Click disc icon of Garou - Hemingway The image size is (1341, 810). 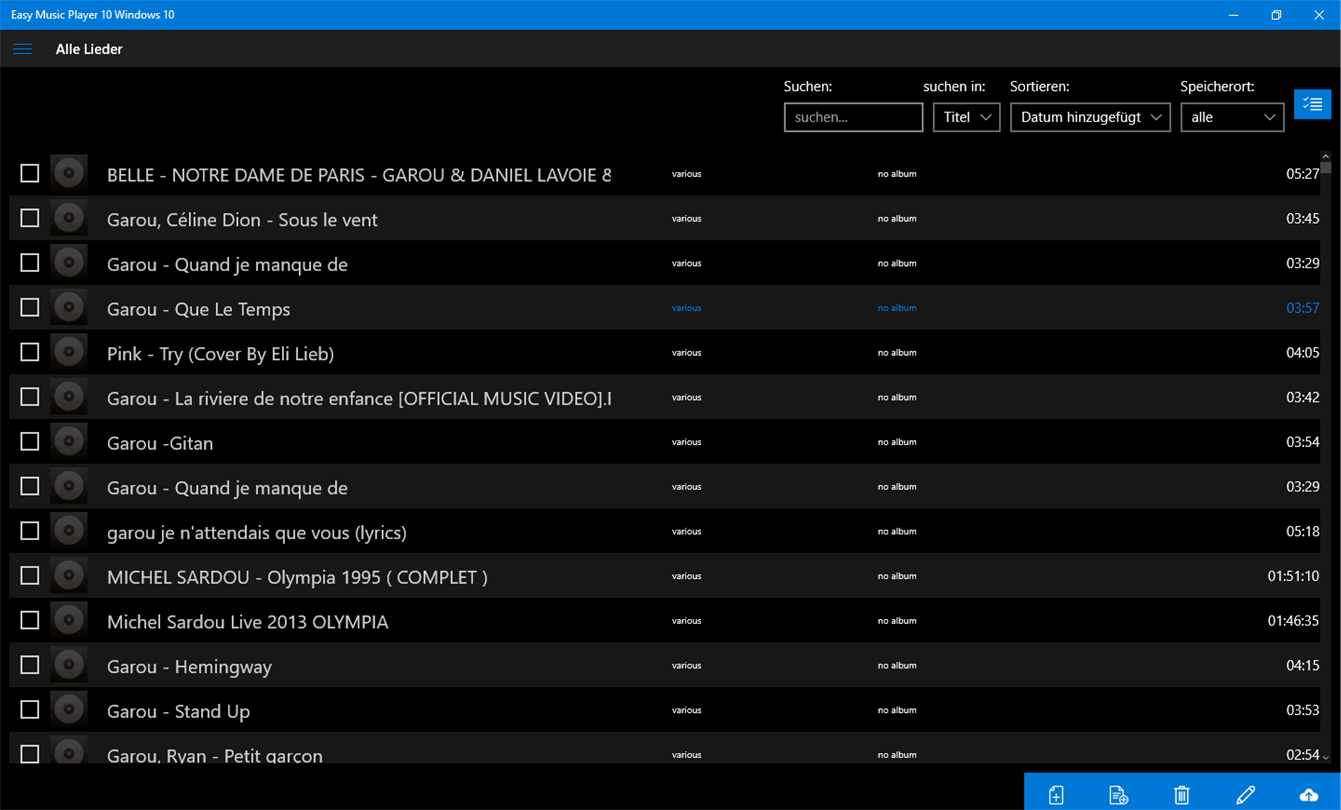point(69,665)
